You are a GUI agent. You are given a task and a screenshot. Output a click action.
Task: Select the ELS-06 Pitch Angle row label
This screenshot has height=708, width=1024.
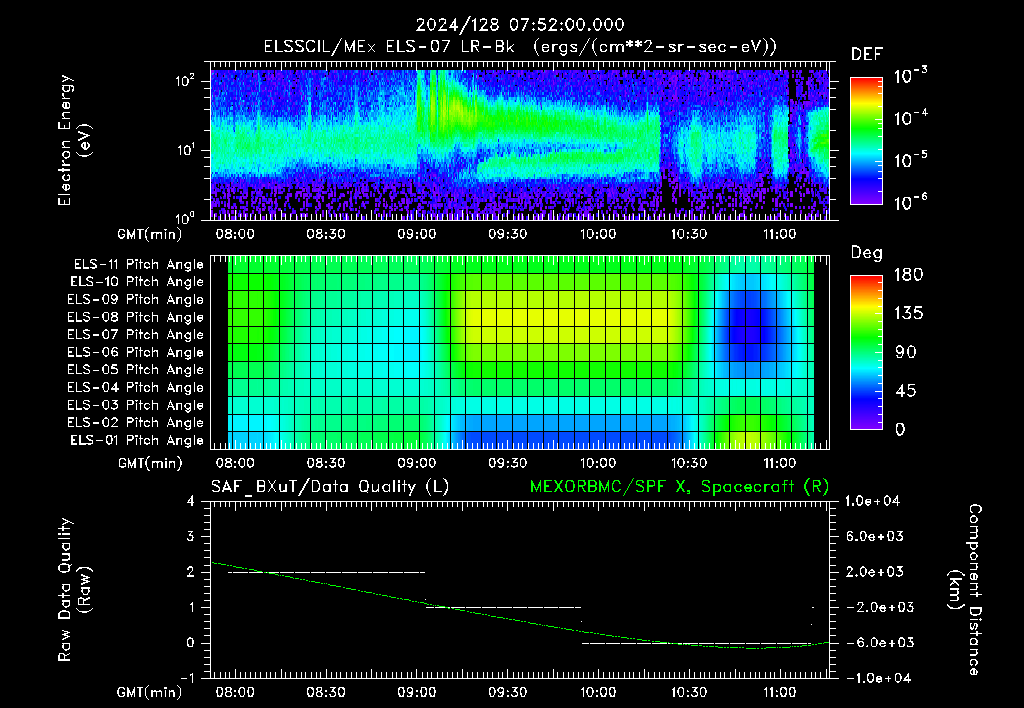coord(136,352)
